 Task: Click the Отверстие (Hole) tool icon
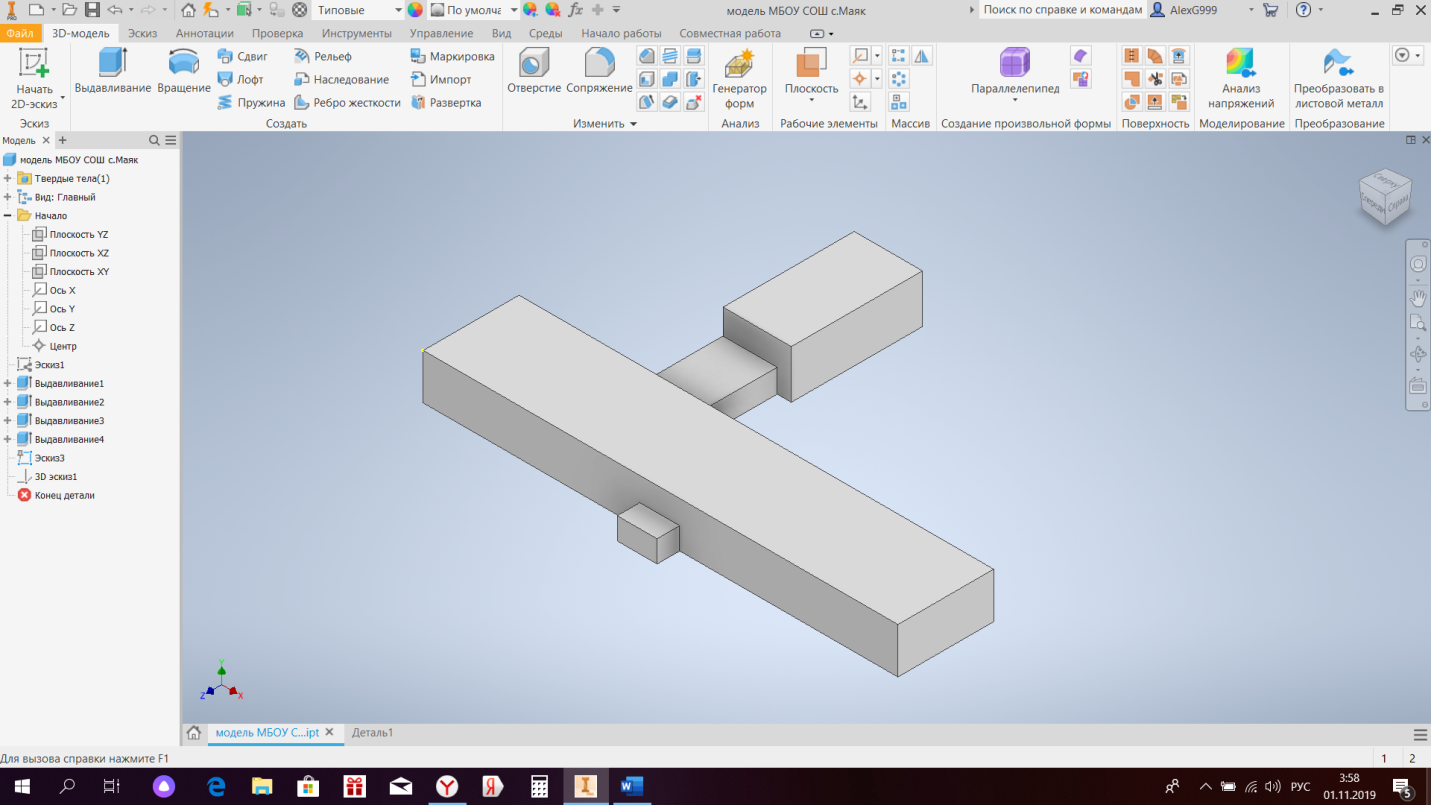click(x=534, y=63)
